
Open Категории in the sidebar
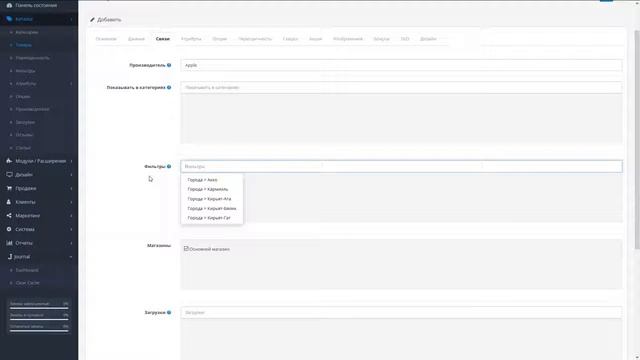point(27,32)
